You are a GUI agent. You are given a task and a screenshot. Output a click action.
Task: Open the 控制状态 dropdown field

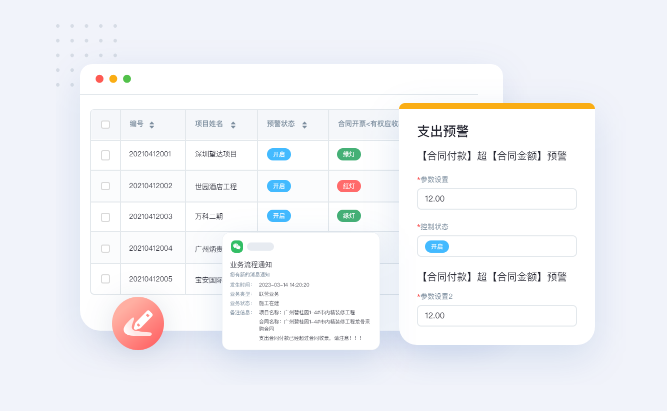tap(496, 246)
